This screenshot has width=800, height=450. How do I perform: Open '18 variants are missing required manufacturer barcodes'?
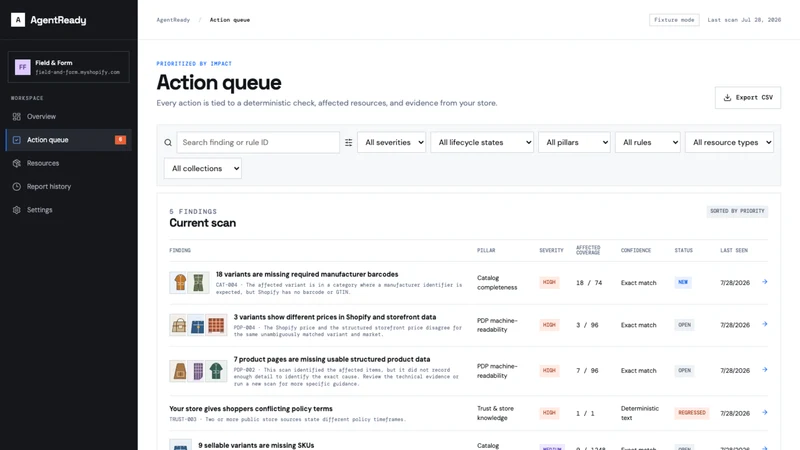[307, 274]
